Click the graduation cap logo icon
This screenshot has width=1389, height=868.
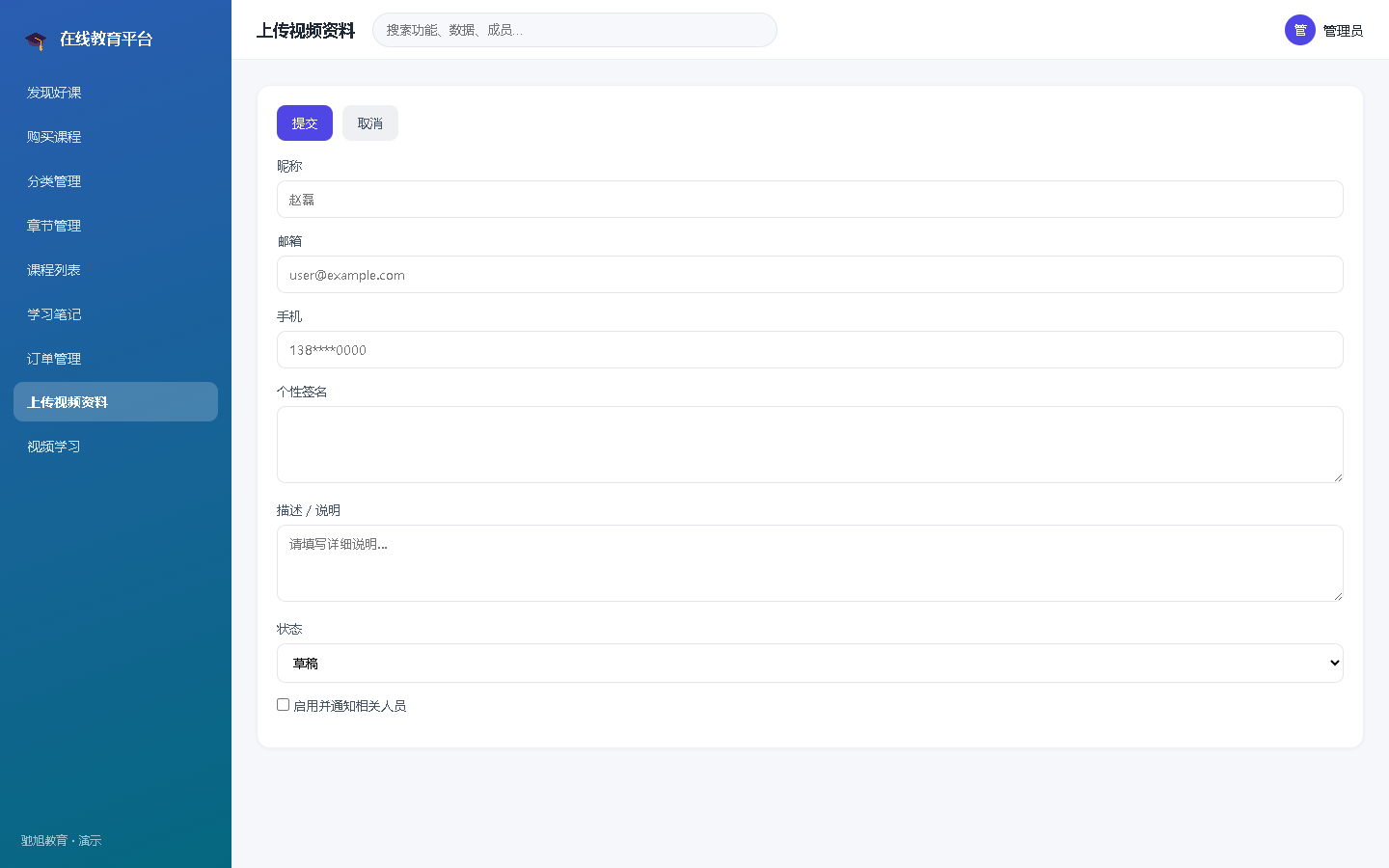click(36, 40)
